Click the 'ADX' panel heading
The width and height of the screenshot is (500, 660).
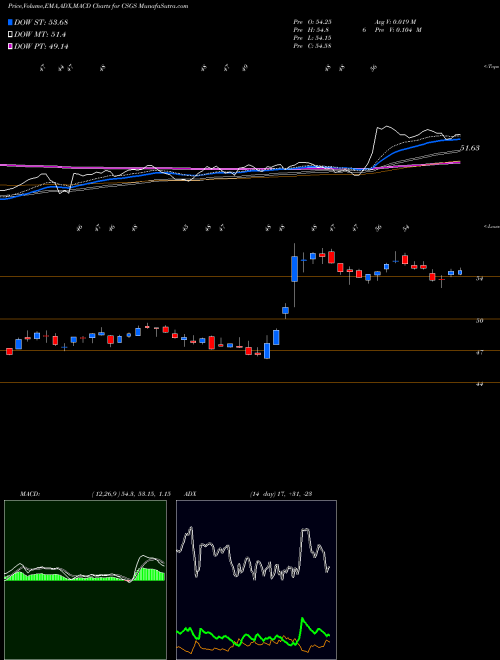click(191, 494)
